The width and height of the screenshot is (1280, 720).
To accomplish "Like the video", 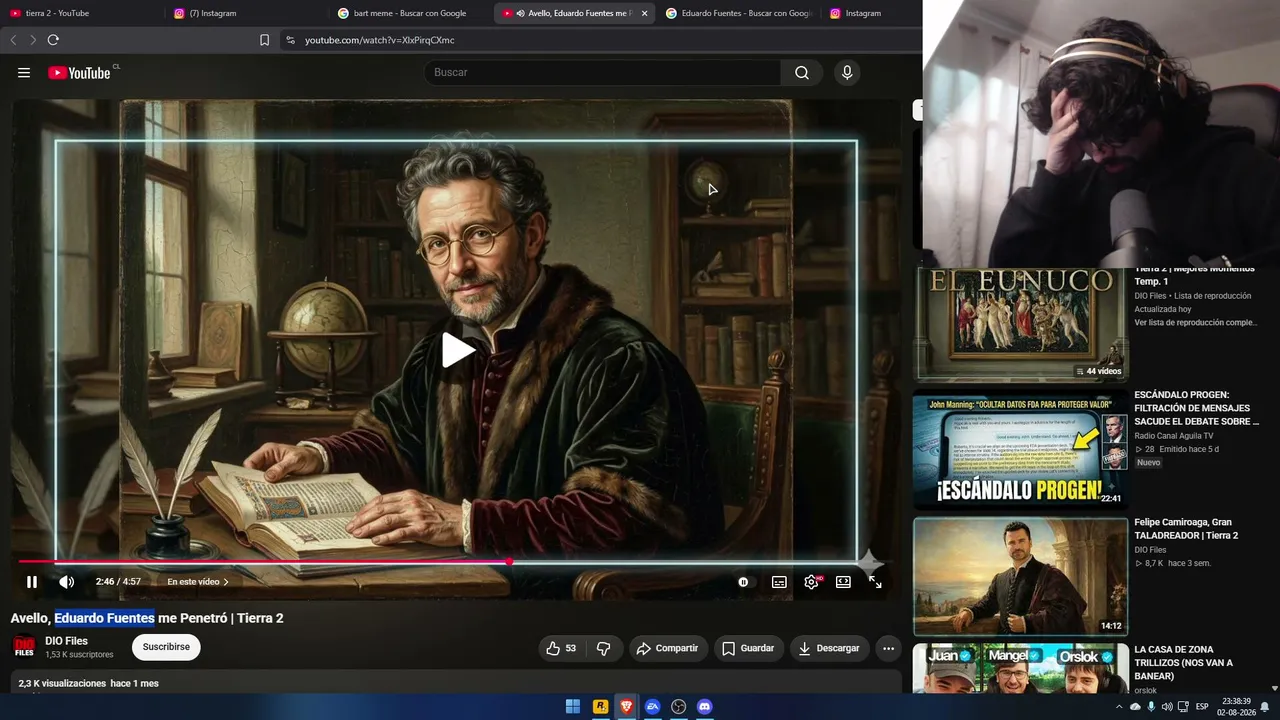I will click(561, 648).
